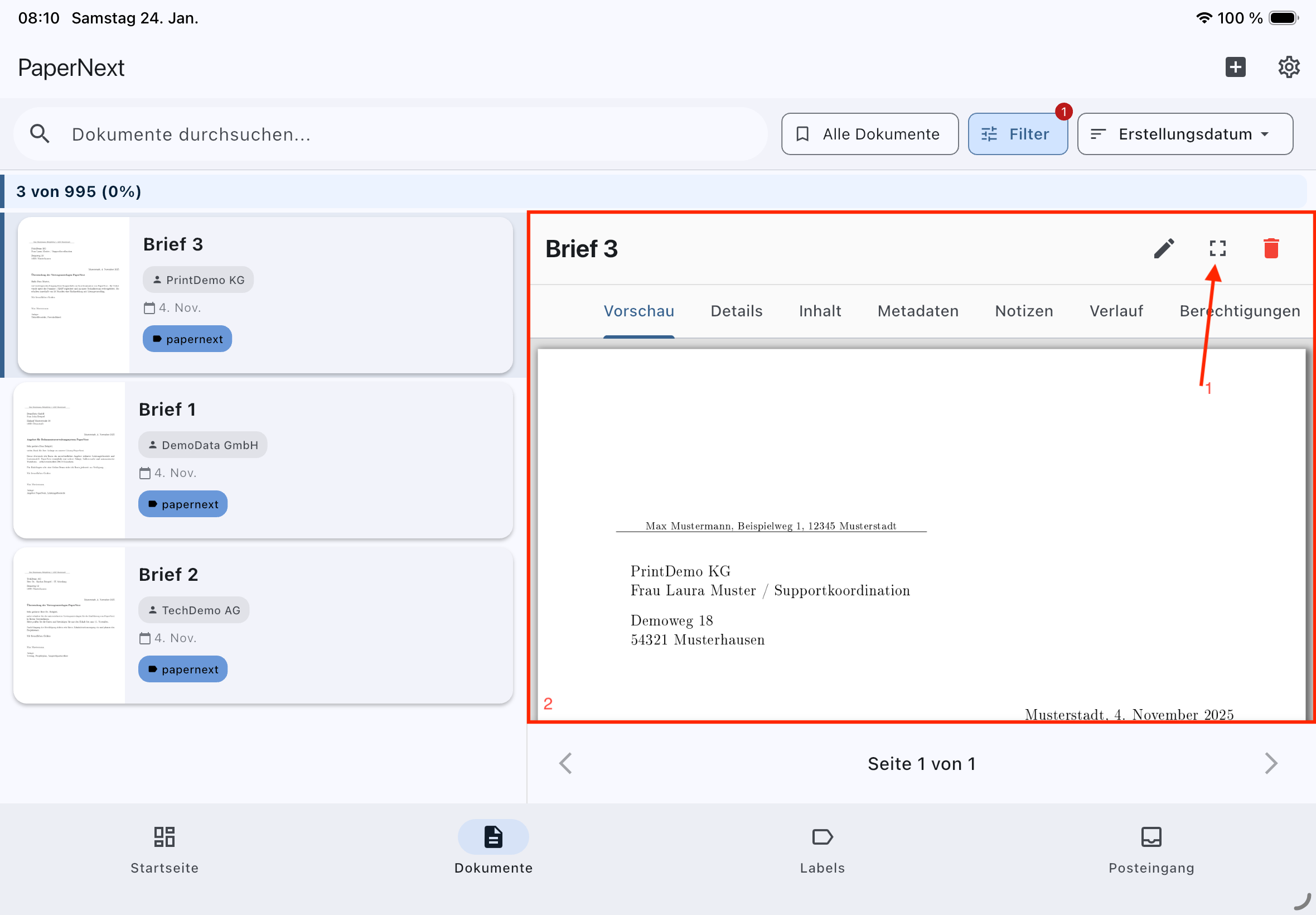This screenshot has width=1316, height=915.
Task: Click the search magnifier icon
Action: [40, 133]
